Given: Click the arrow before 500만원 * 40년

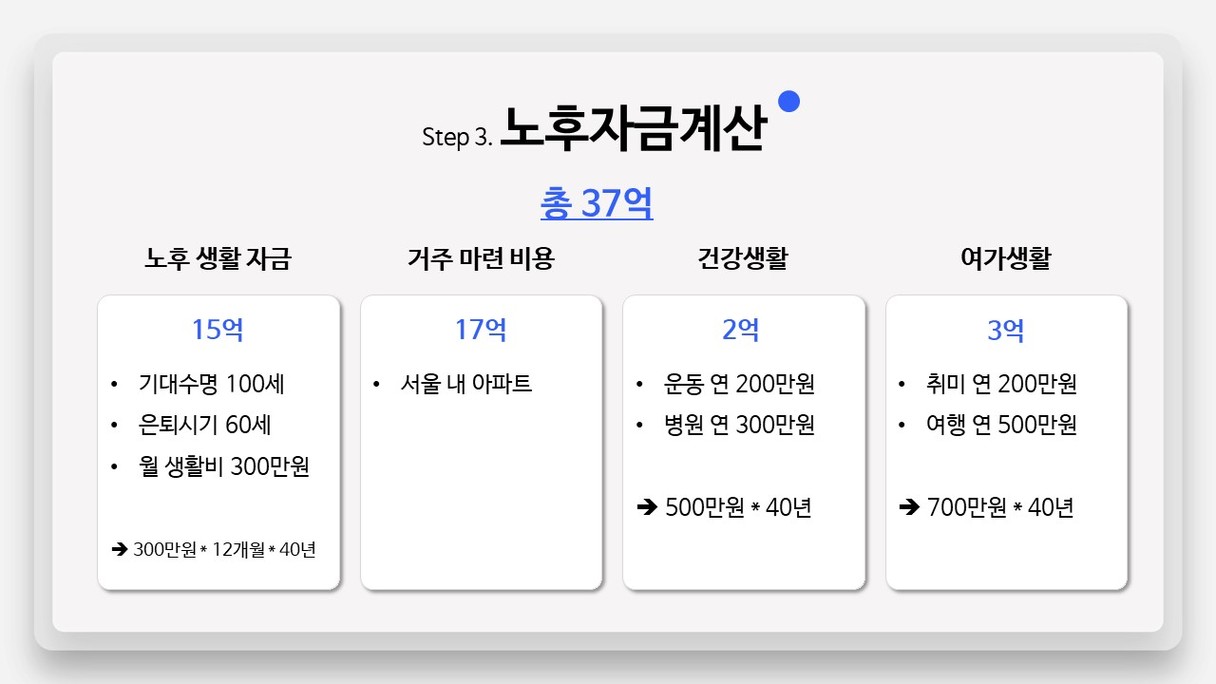Looking at the screenshot, I should [x=647, y=508].
